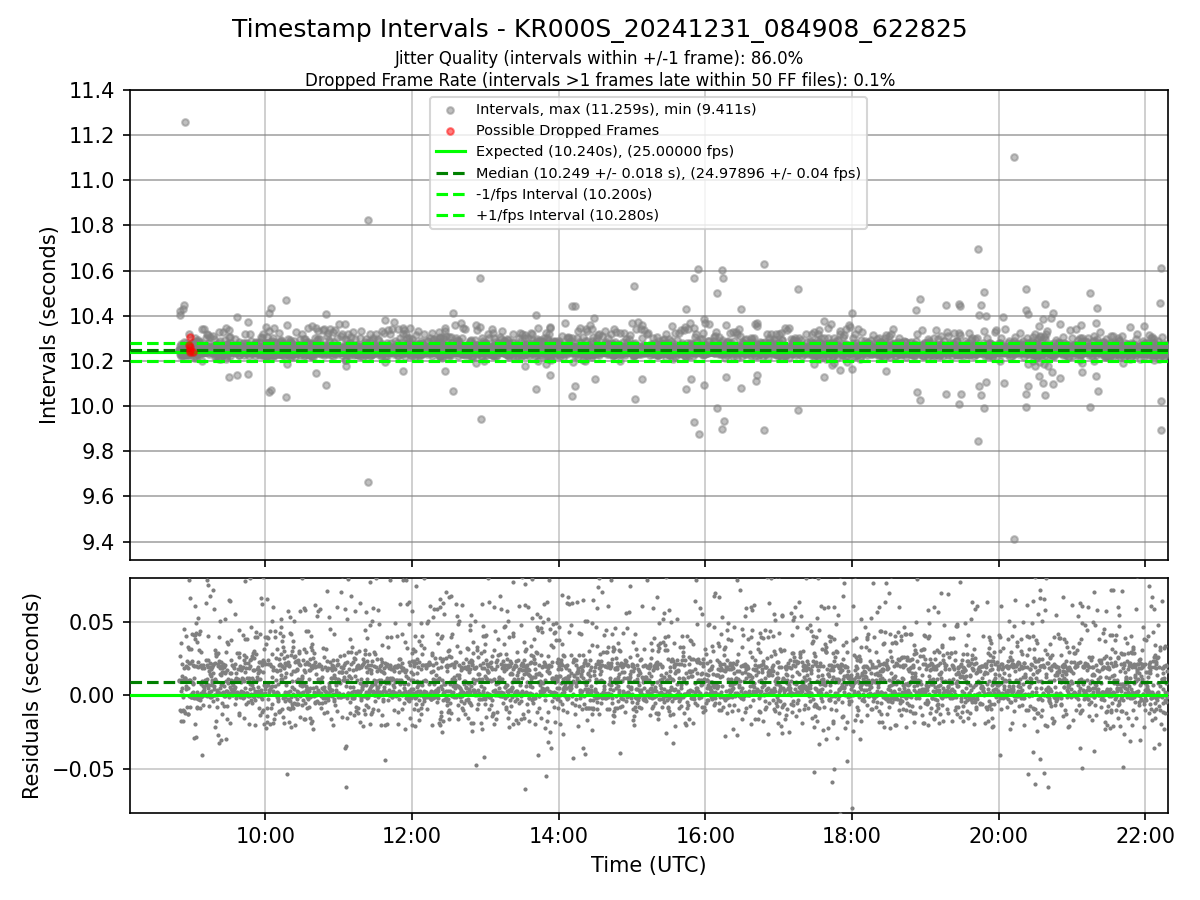Screen dimensions: 1200x900
Task: Click the 20:00 x-axis tick label
Action: click(x=998, y=835)
